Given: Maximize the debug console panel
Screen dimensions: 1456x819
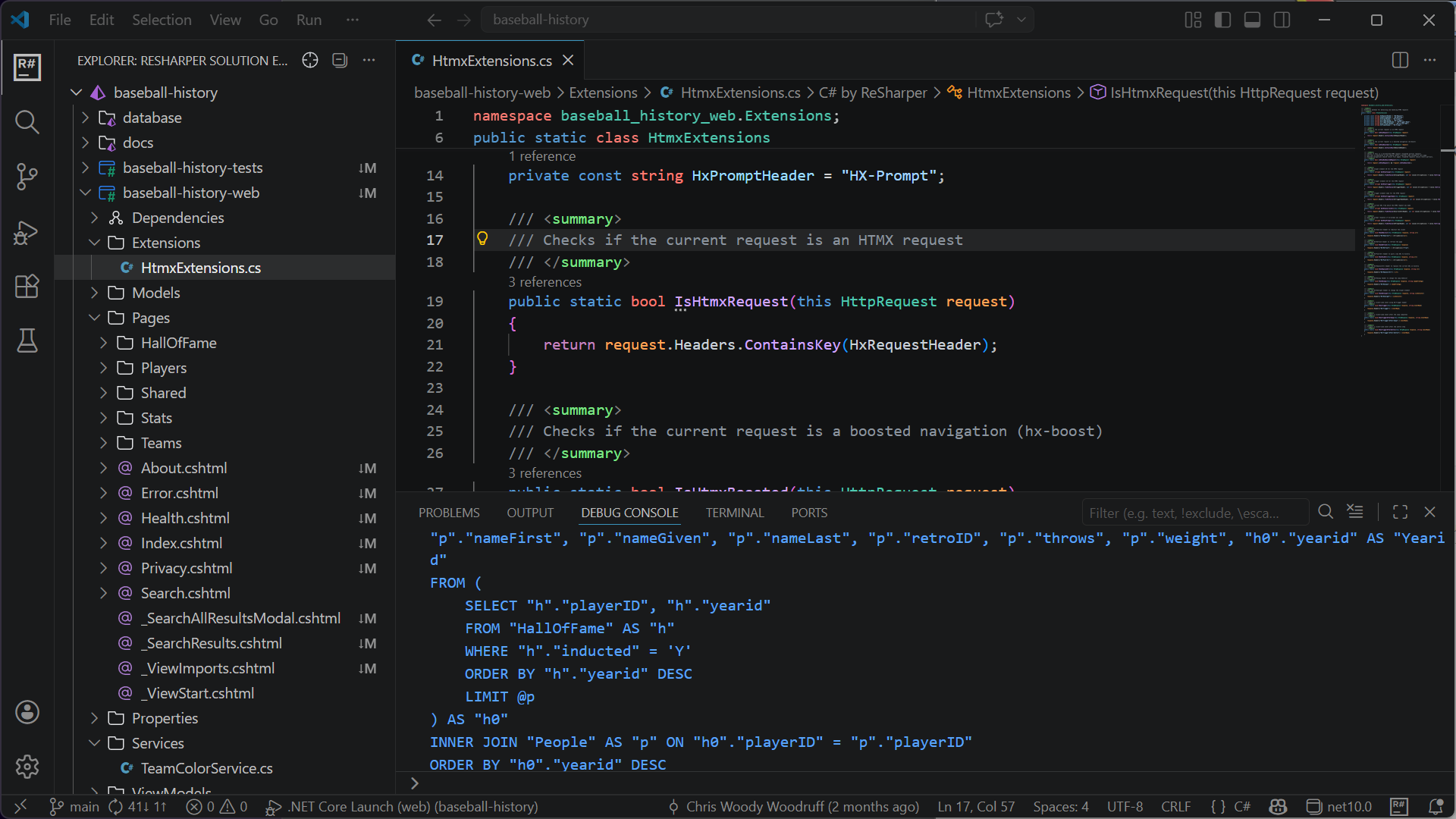Looking at the screenshot, I should tap(1400, 513).
